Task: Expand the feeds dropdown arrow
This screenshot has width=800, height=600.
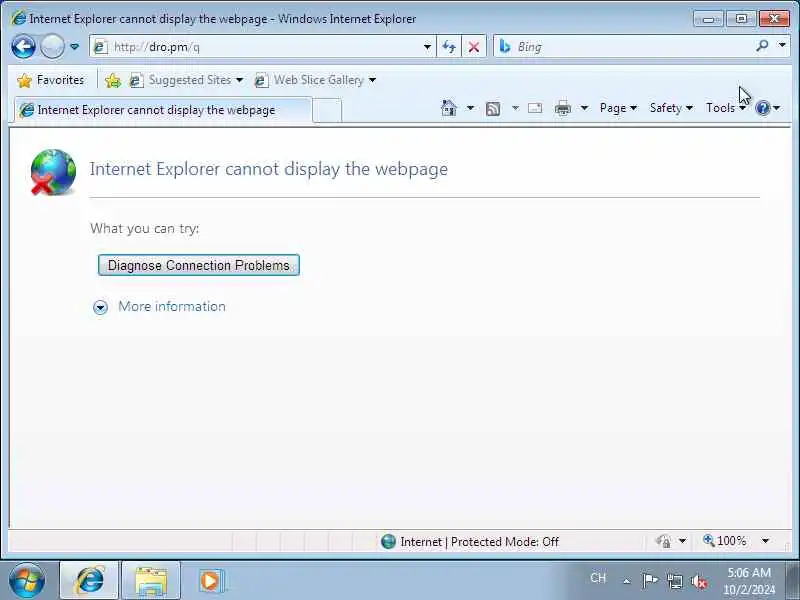Action: [x=515, y=108]
